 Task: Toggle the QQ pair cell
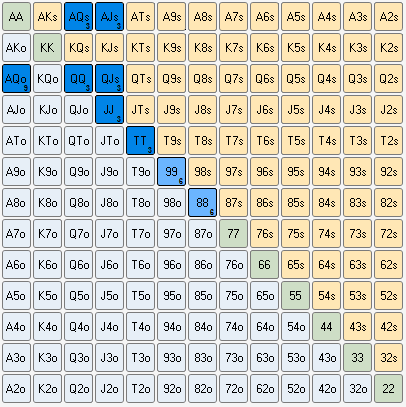click(x=78, y=79)
